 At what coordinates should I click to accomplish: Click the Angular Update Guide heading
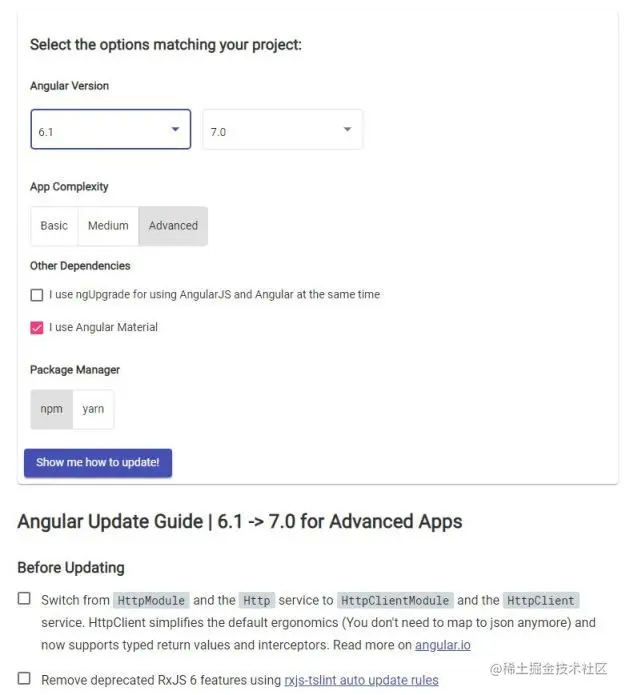click(240, 521)
